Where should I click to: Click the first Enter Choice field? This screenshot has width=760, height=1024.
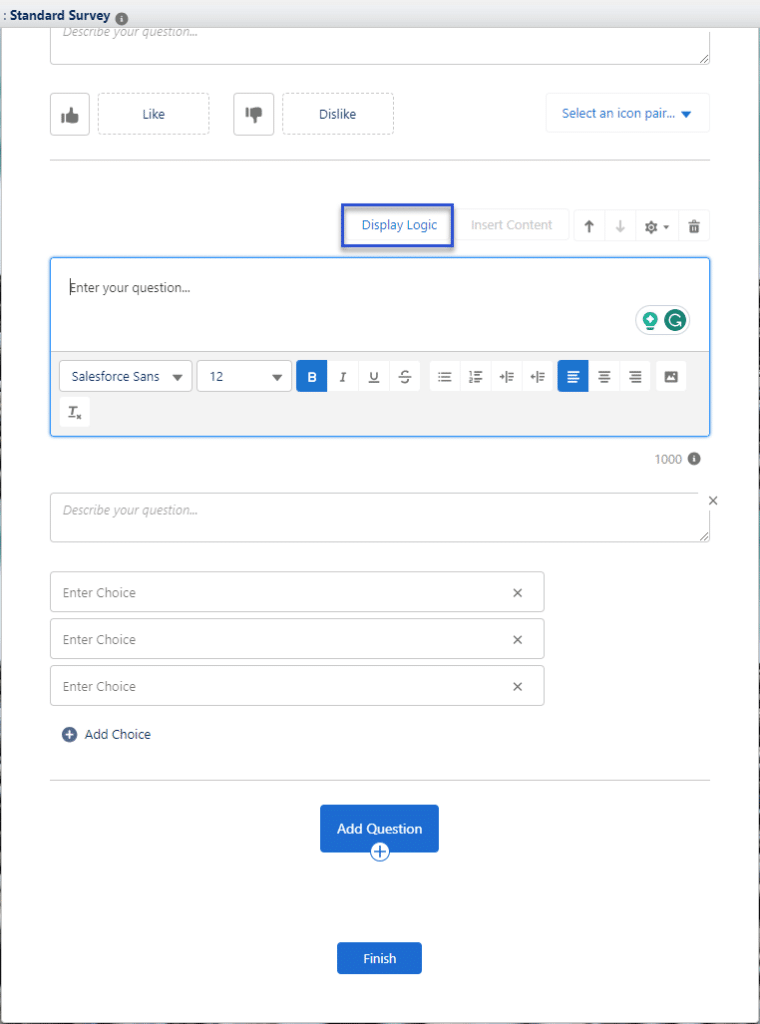pyautogui.click(x=280, y=592)
